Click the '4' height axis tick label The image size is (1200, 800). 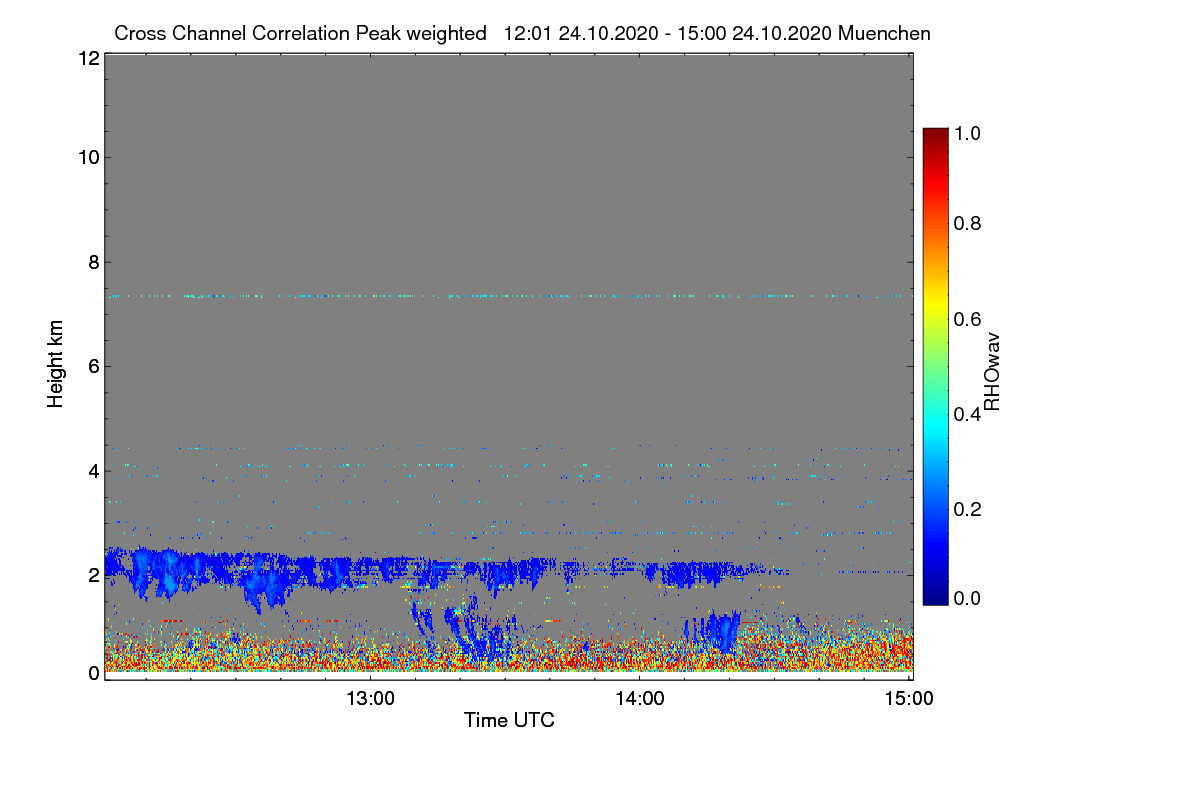93,470
